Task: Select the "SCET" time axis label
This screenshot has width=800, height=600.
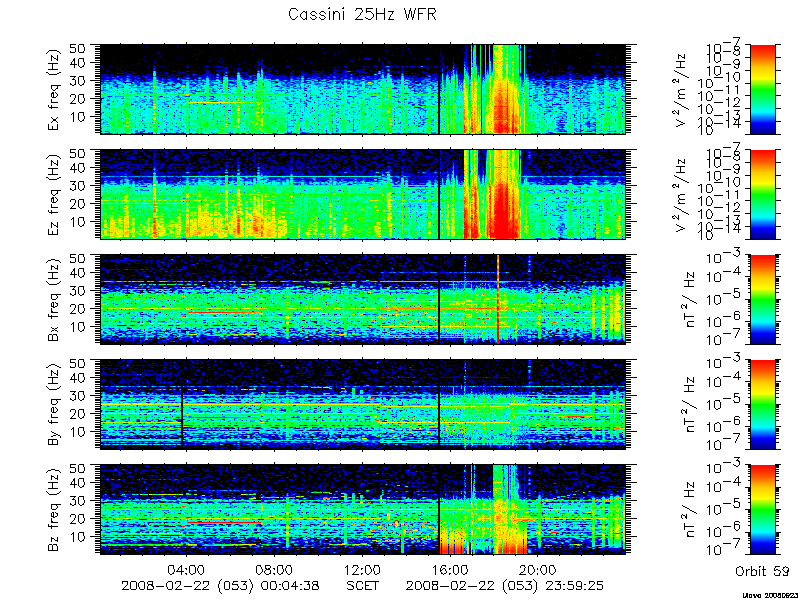Action: point(363,585)
